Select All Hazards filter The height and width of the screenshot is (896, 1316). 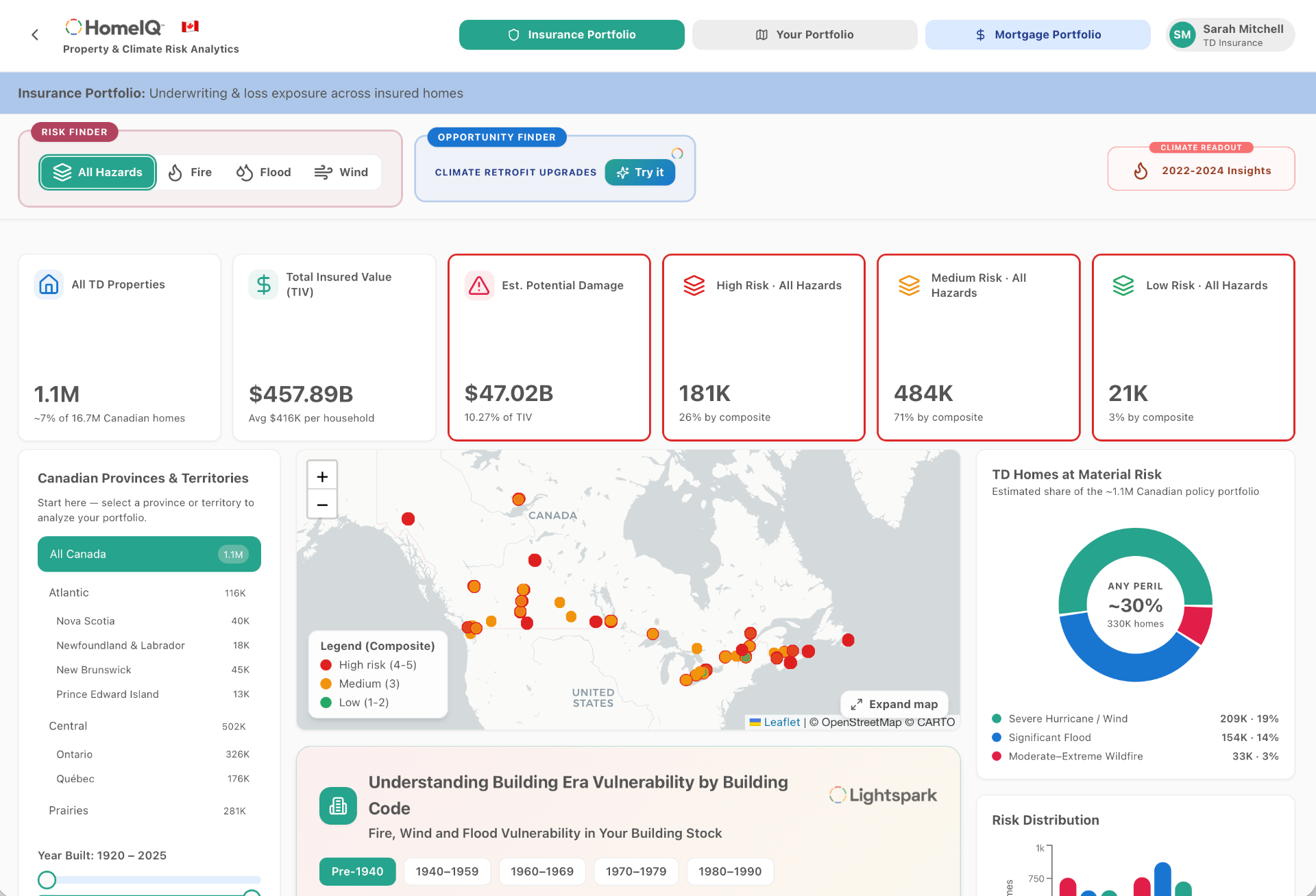pos(97,172)
